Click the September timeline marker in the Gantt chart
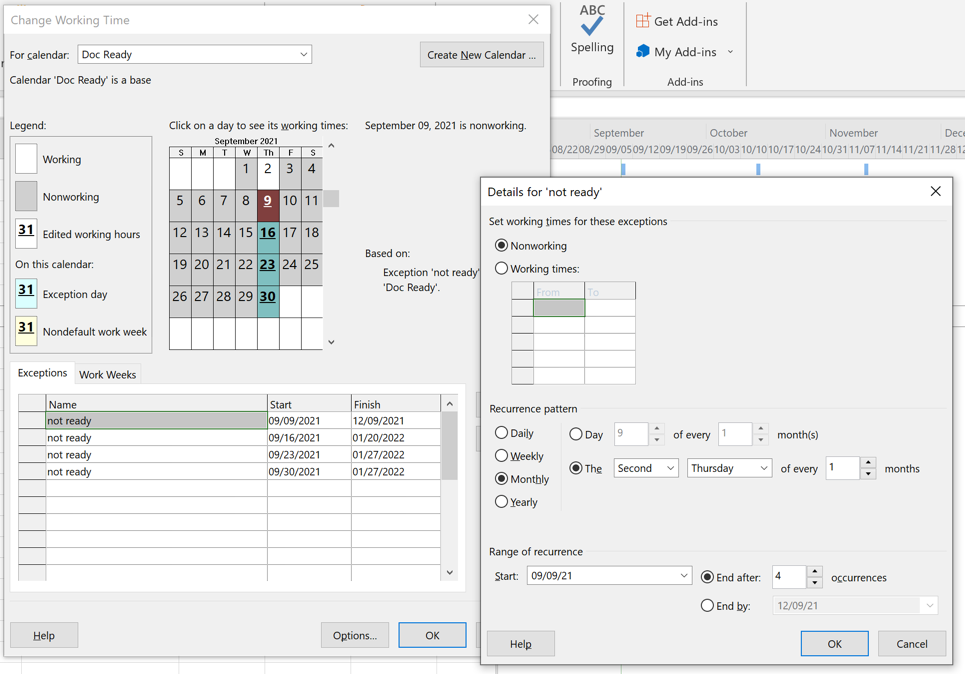The image size is (965, 674). pyautogui.click(x=623, y=169)
